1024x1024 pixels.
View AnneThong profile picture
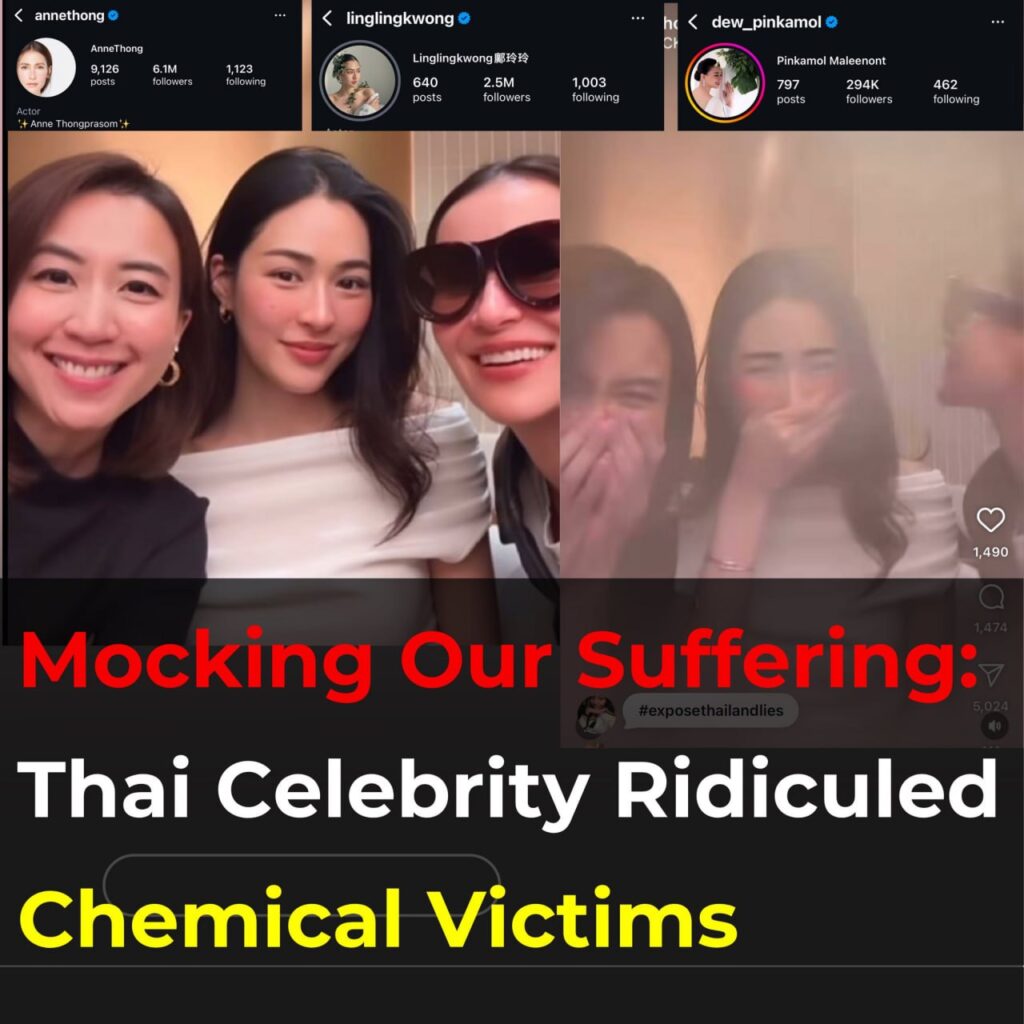(x=45, y=67)
